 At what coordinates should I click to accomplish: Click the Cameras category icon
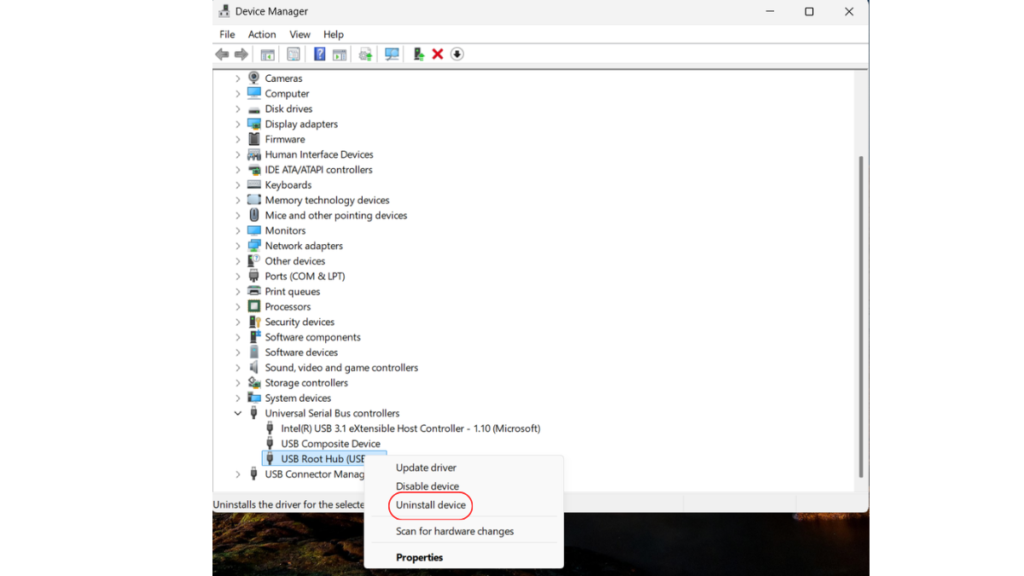click(x=254, y=78)
